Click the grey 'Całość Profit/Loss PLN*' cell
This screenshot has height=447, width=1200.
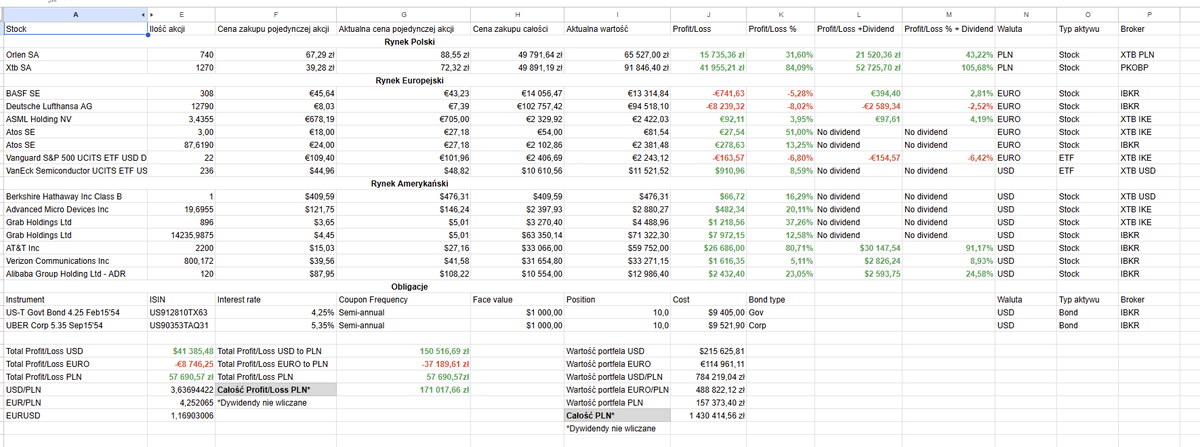[276, 389]
